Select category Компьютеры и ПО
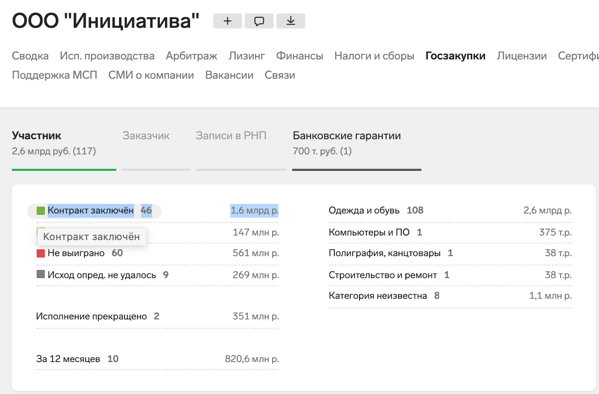Viewport: 599px width, 394px height. point(375,232)
